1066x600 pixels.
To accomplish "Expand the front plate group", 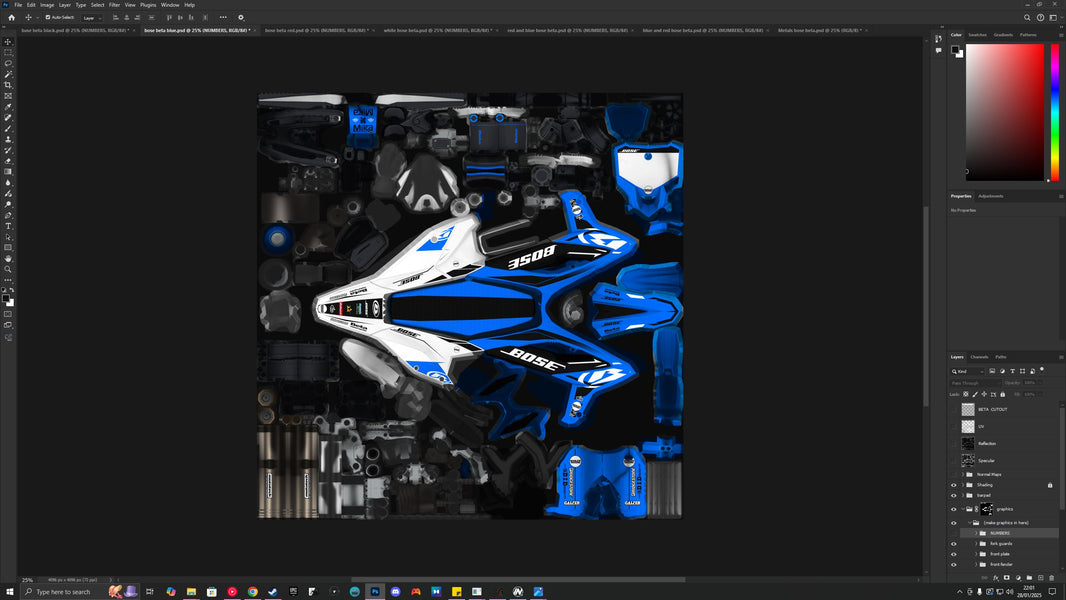I will (x=976, y=554).
